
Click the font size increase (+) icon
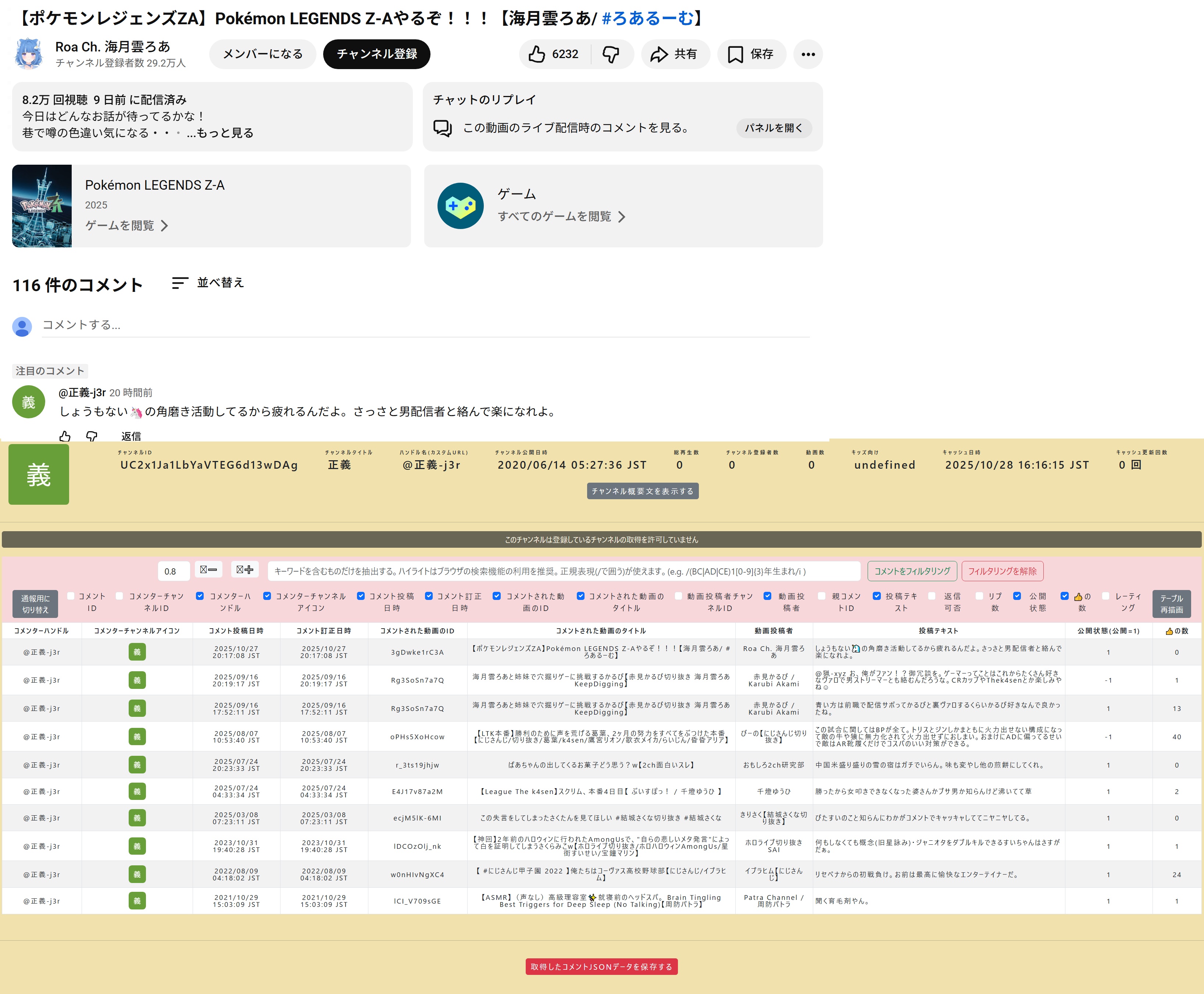(x=244, y=570)
